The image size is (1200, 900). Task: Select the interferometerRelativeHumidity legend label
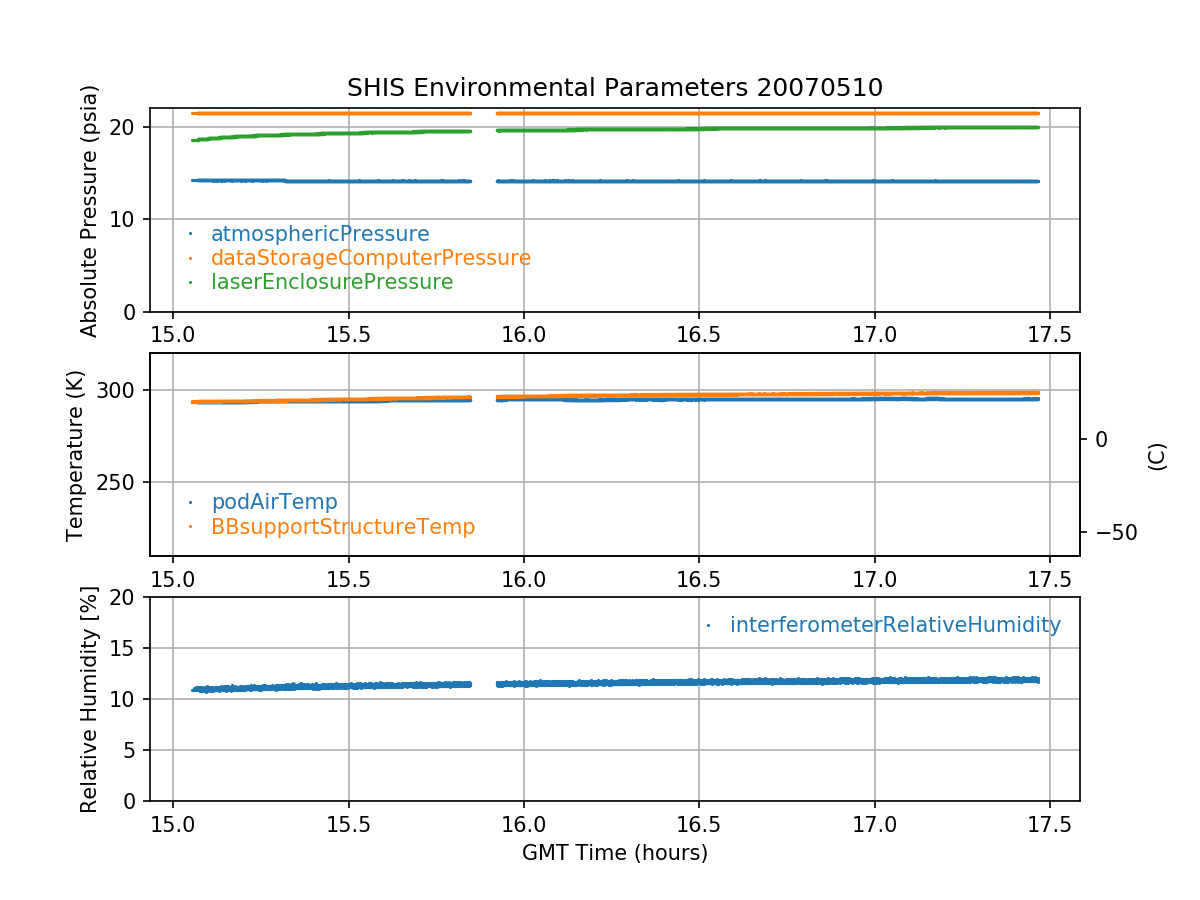(894, 625)
